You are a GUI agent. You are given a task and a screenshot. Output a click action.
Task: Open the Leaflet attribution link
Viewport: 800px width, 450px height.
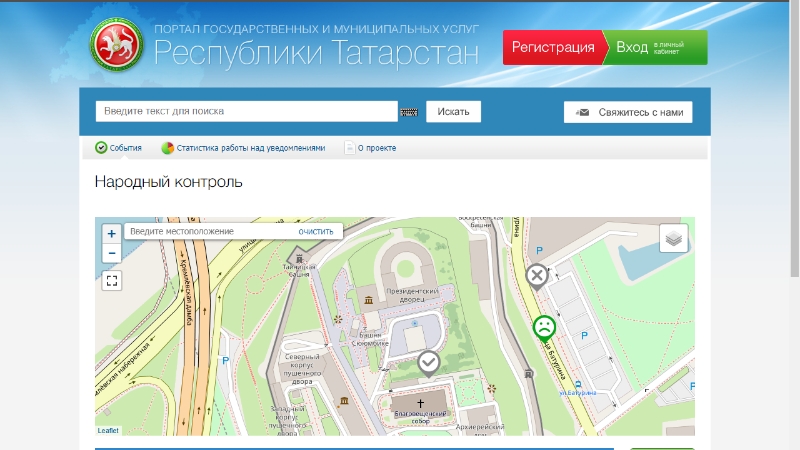coord(107,430)
